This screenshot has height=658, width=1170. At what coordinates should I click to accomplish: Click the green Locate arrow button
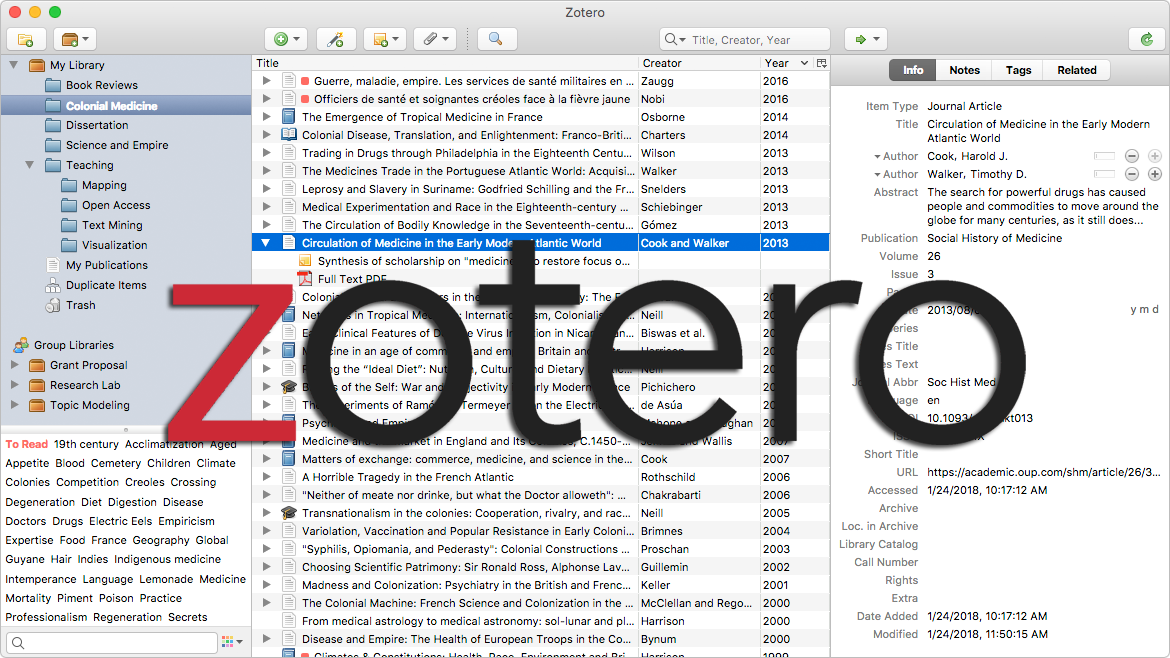pyautogui.click(x=866, y=40)
